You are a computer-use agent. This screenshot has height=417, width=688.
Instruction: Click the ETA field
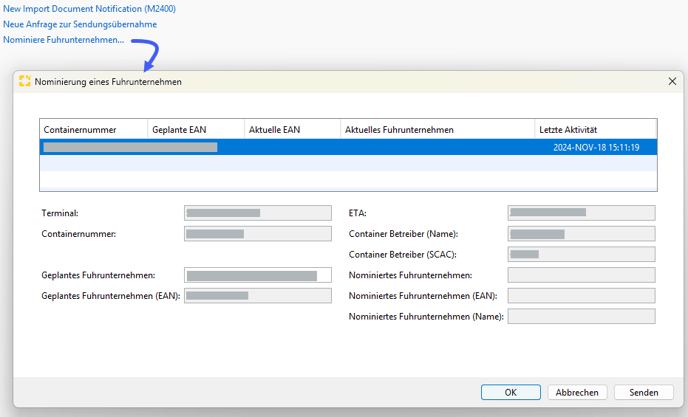pos(581,213)
